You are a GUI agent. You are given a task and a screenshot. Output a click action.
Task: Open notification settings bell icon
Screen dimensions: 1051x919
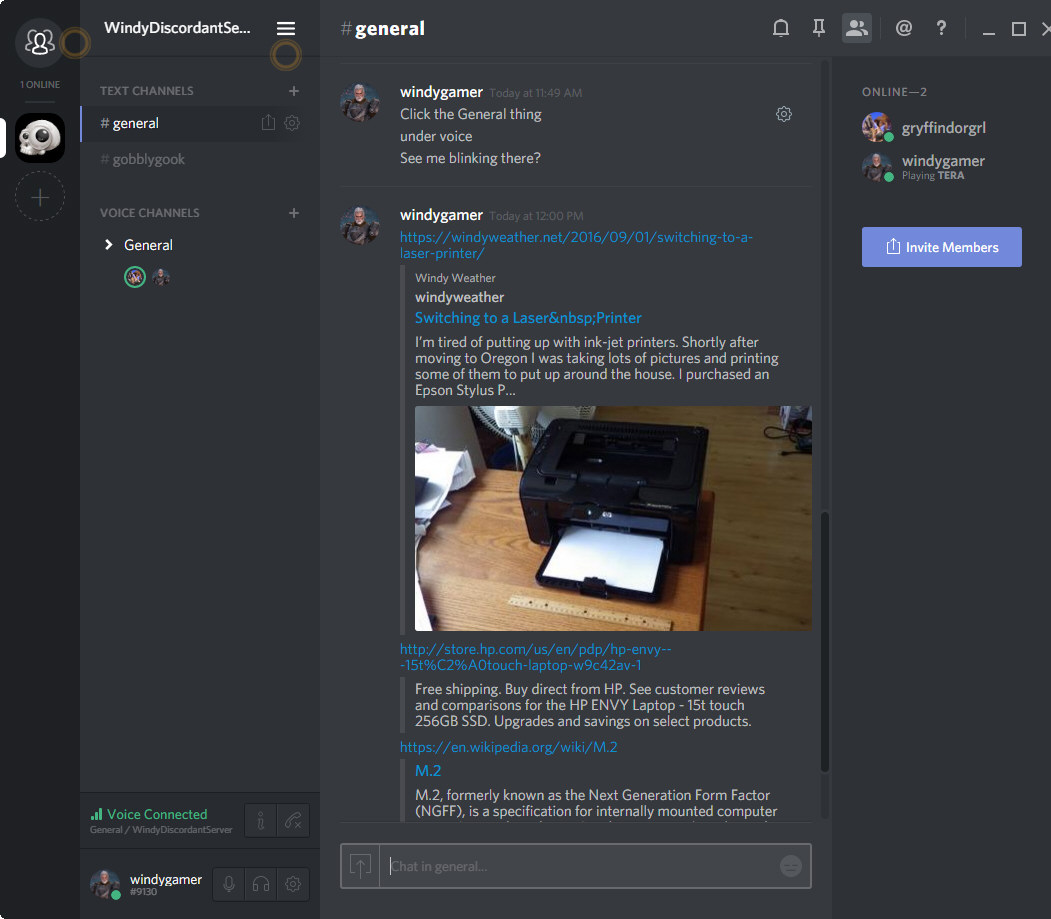coord(781,29)
